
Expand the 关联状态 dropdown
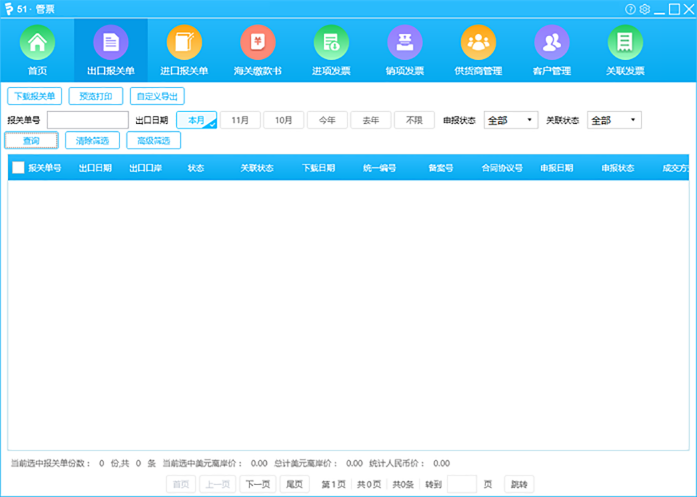click(614, 120)
